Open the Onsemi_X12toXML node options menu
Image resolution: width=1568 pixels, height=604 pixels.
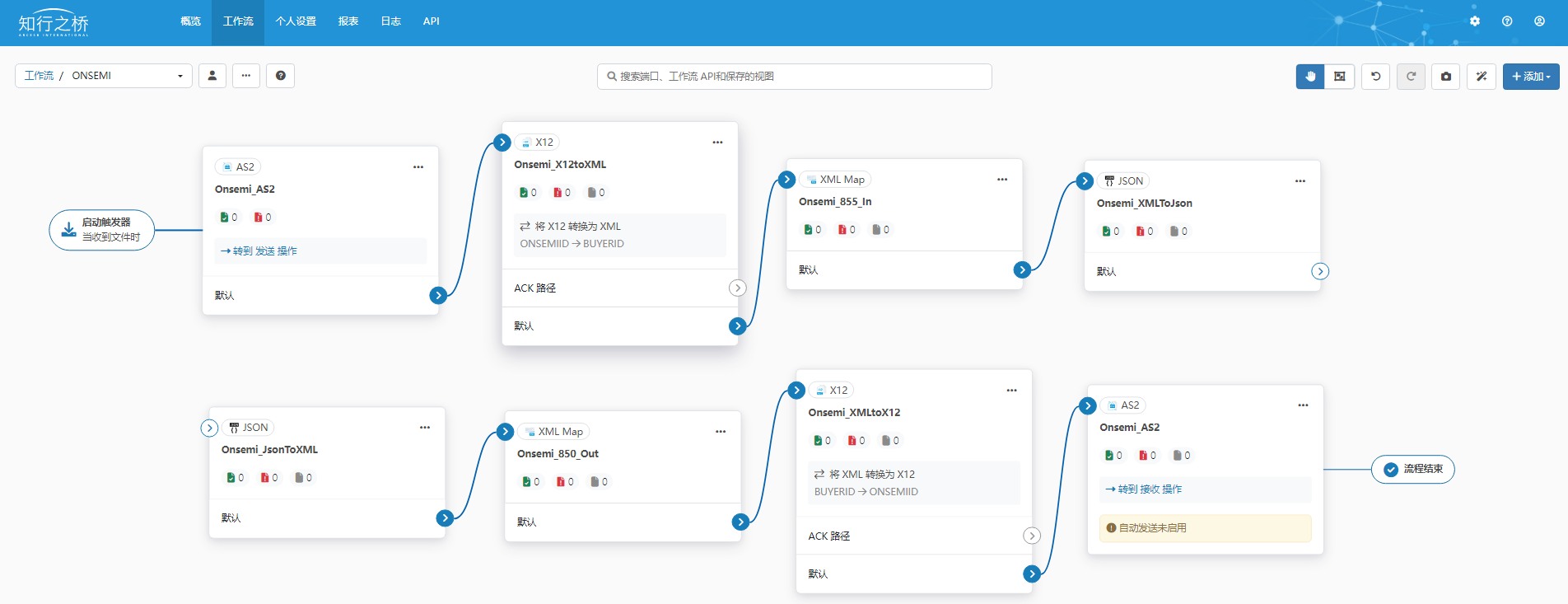(717, 143)
